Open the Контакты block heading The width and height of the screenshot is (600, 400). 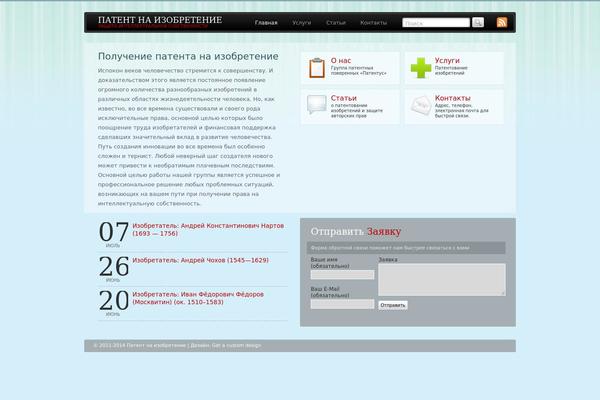pos(453,98)
